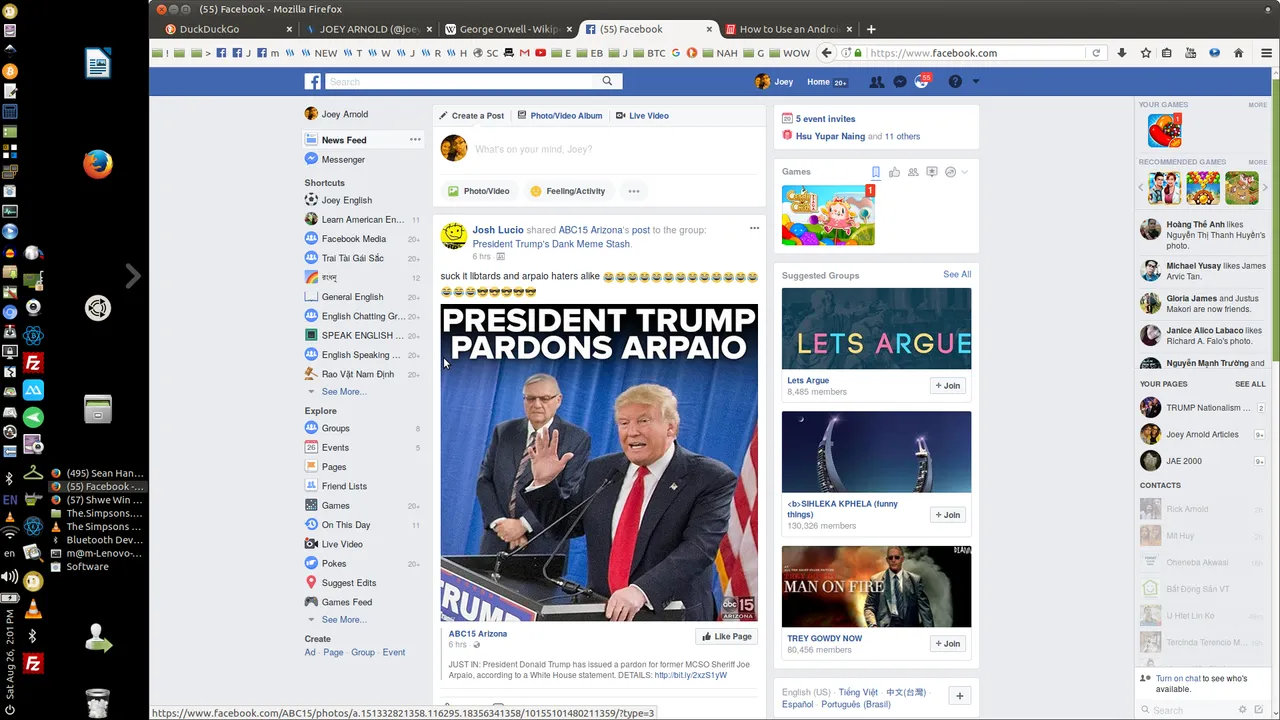Image resolution: width=1280 pixels, height=720 pixels.
Task: Click the Facebook search magnifier button
Action: (607, 82)
